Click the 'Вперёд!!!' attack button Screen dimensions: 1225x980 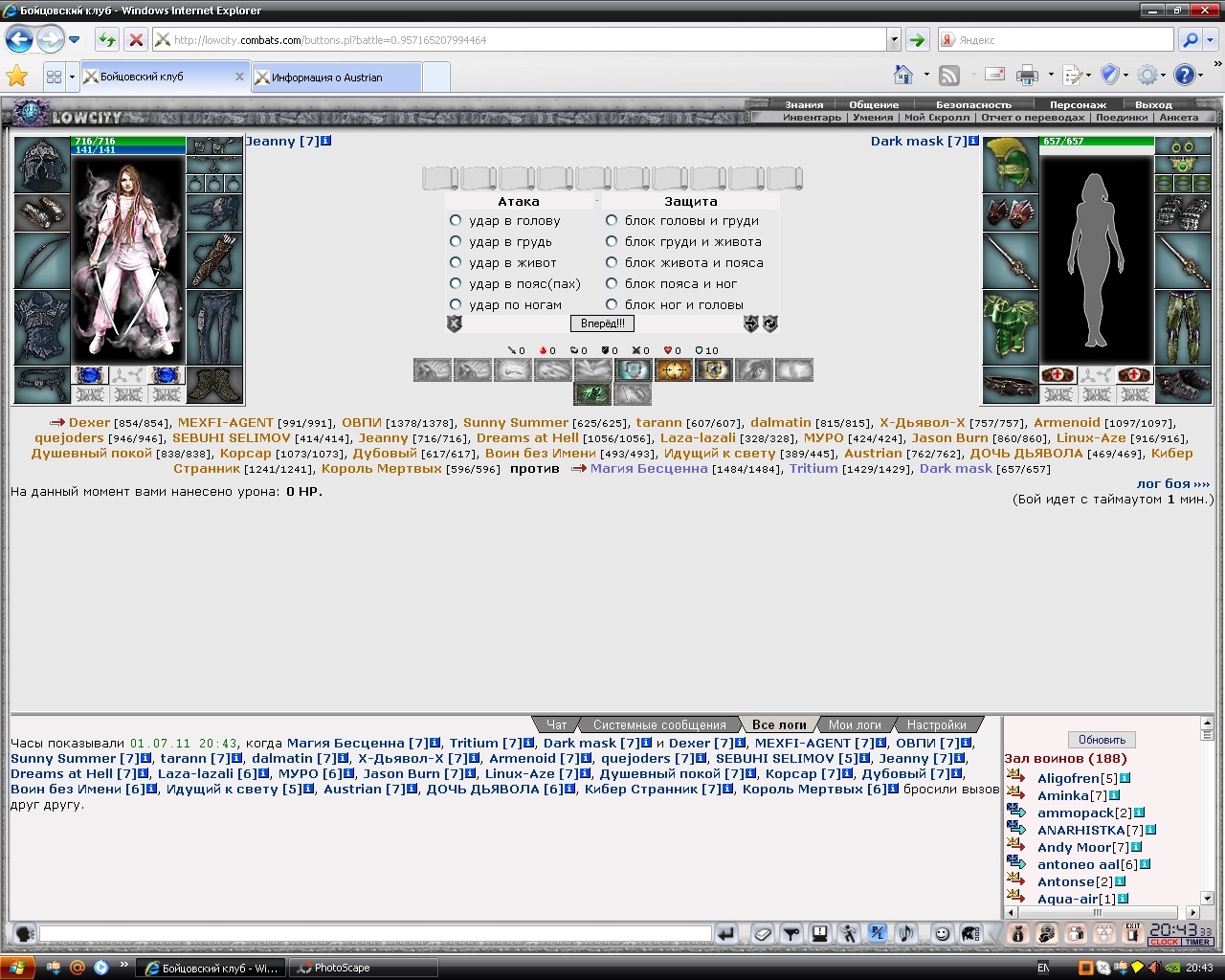pyautogui.click(x=603, y=323)
